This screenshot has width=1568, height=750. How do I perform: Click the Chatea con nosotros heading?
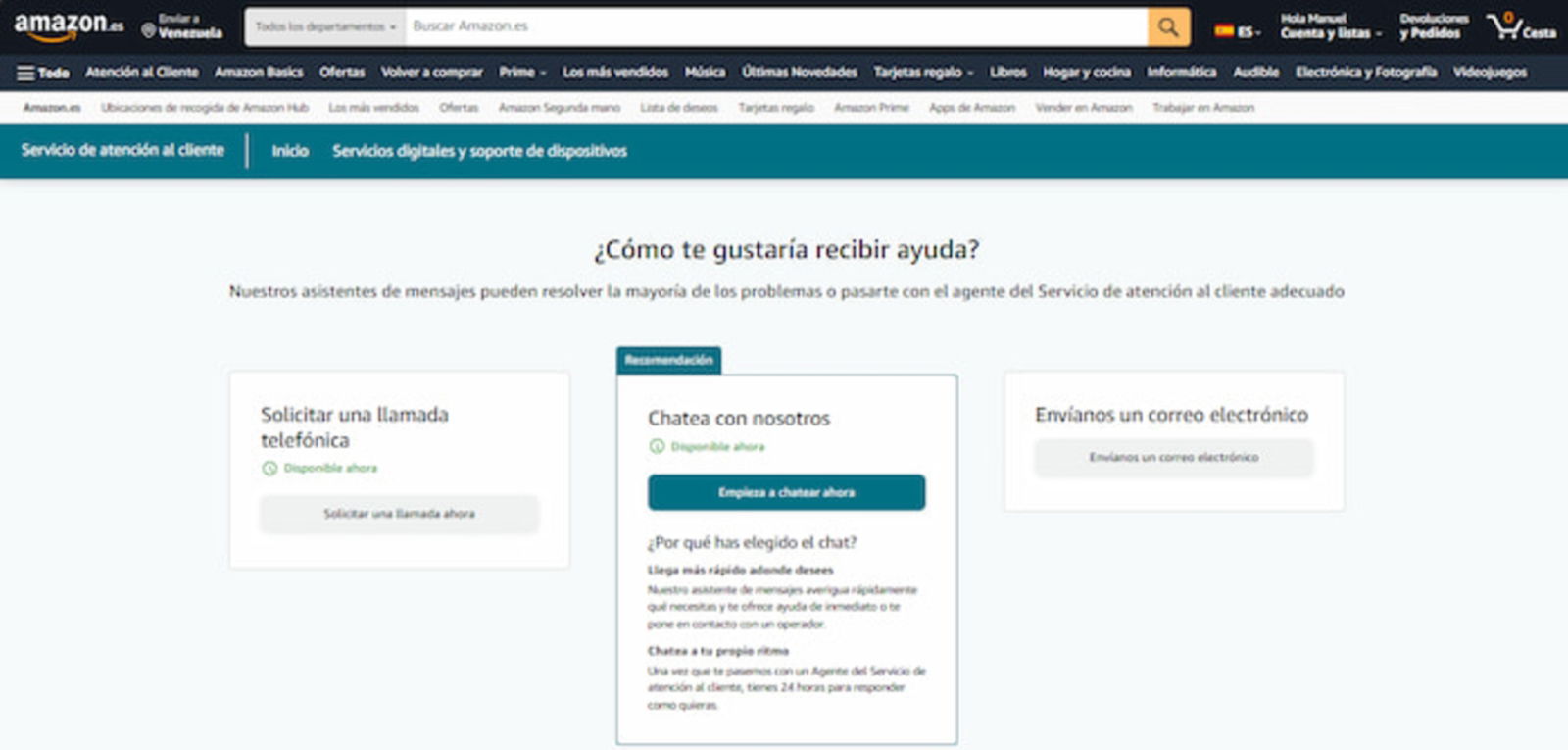pos(739,418)
